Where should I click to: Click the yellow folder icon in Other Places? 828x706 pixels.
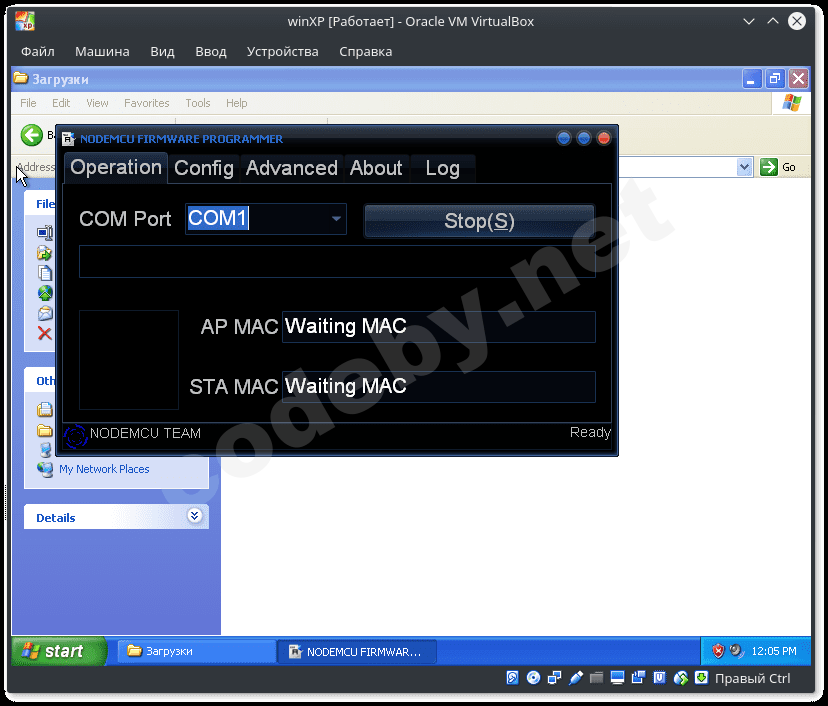(45, 430)
